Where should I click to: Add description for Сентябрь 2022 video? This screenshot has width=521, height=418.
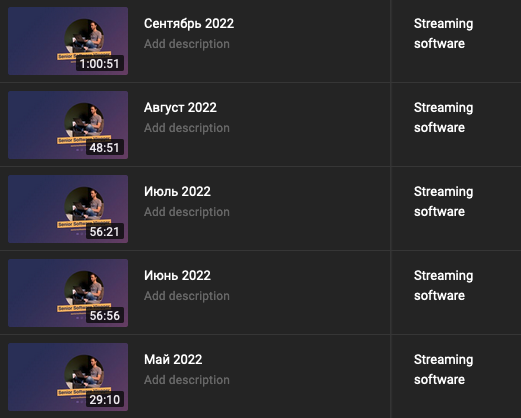(x=187, y=44)
